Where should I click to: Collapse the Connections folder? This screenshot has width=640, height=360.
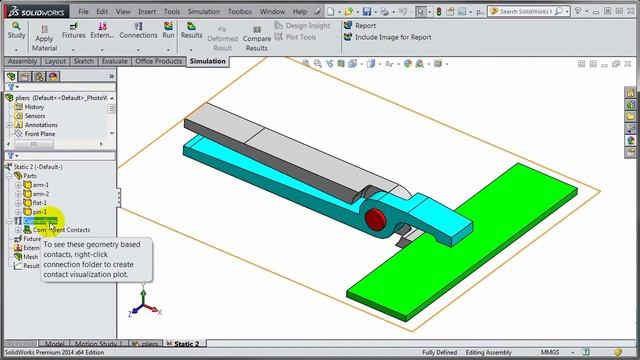tap(9, 221)
